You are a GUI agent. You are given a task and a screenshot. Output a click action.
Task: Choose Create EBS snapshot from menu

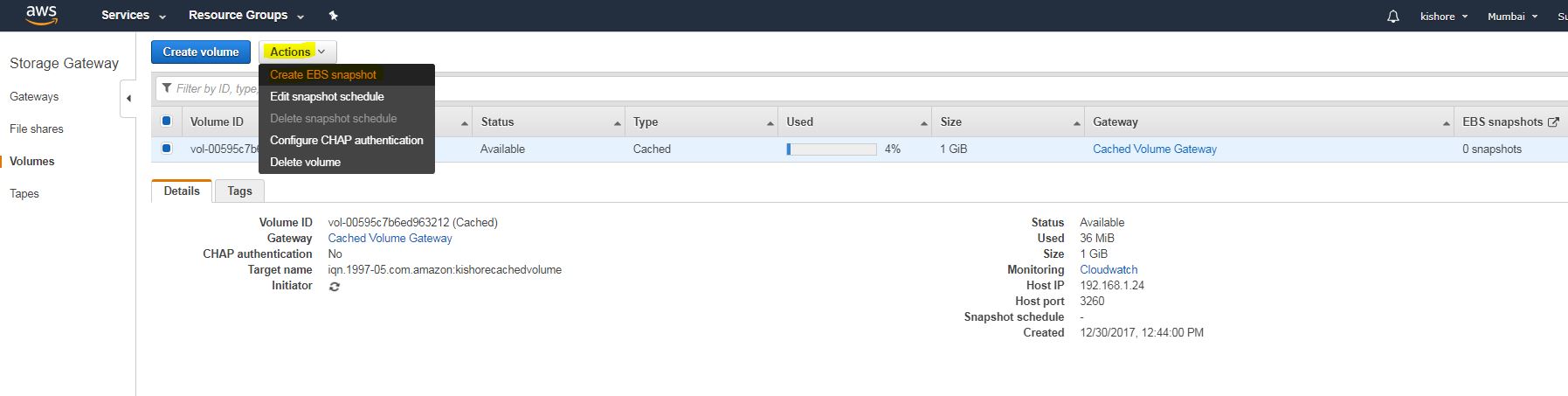(x=323, y=75)
